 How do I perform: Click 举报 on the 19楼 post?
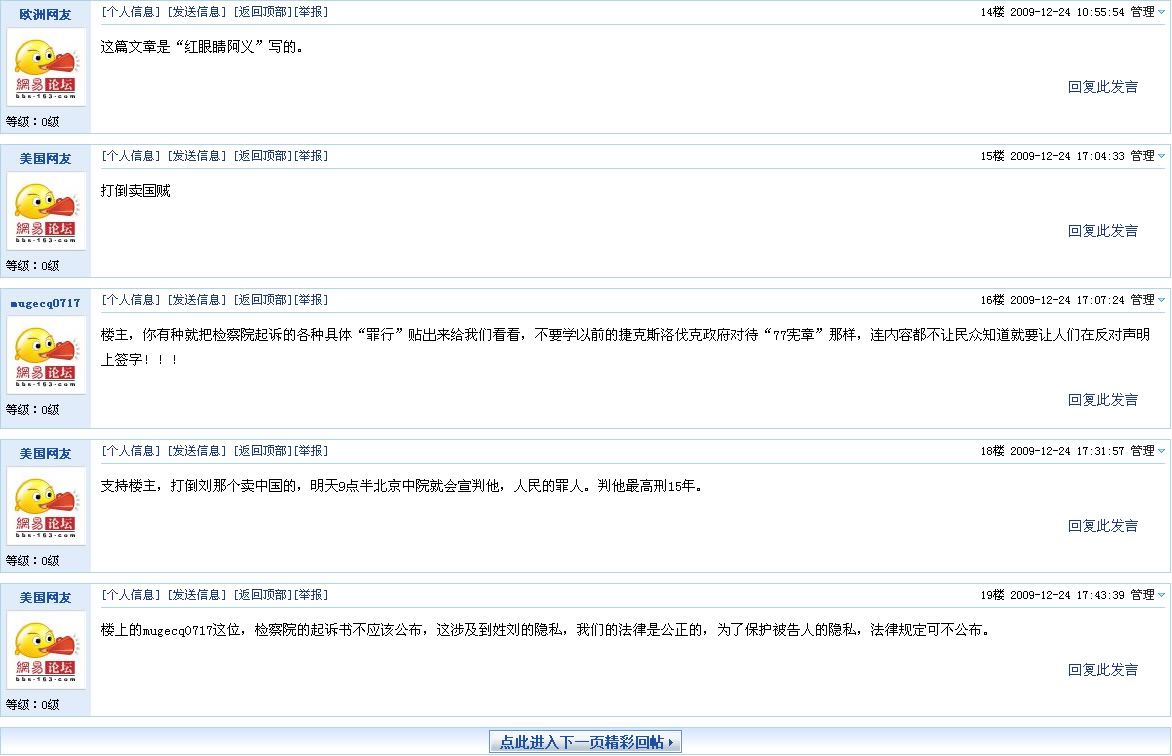311,595
